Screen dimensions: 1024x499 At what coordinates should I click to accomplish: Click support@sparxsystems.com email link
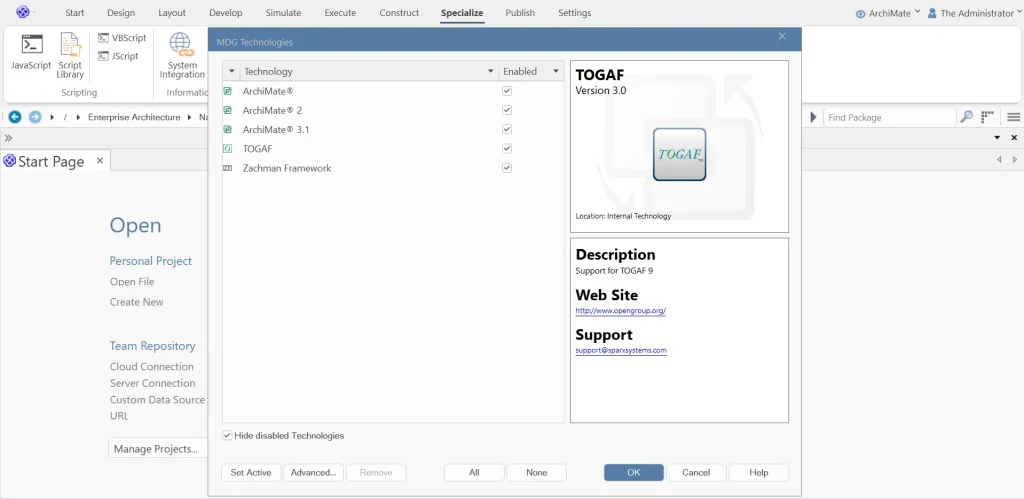621,350
